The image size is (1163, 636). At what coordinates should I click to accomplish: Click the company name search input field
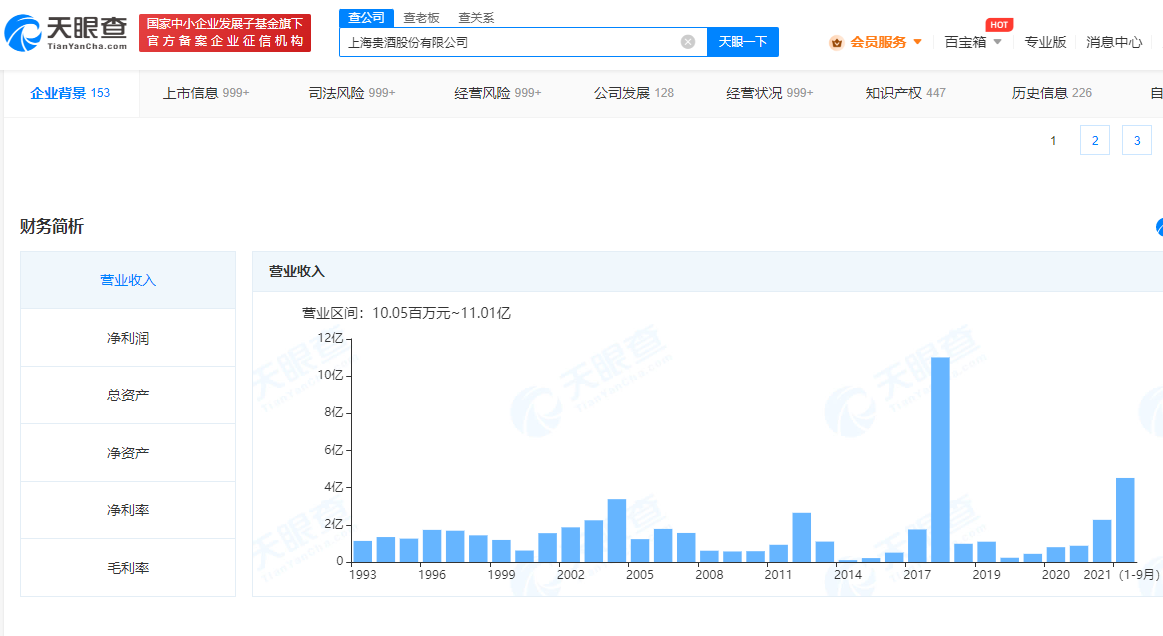point(510,42)
